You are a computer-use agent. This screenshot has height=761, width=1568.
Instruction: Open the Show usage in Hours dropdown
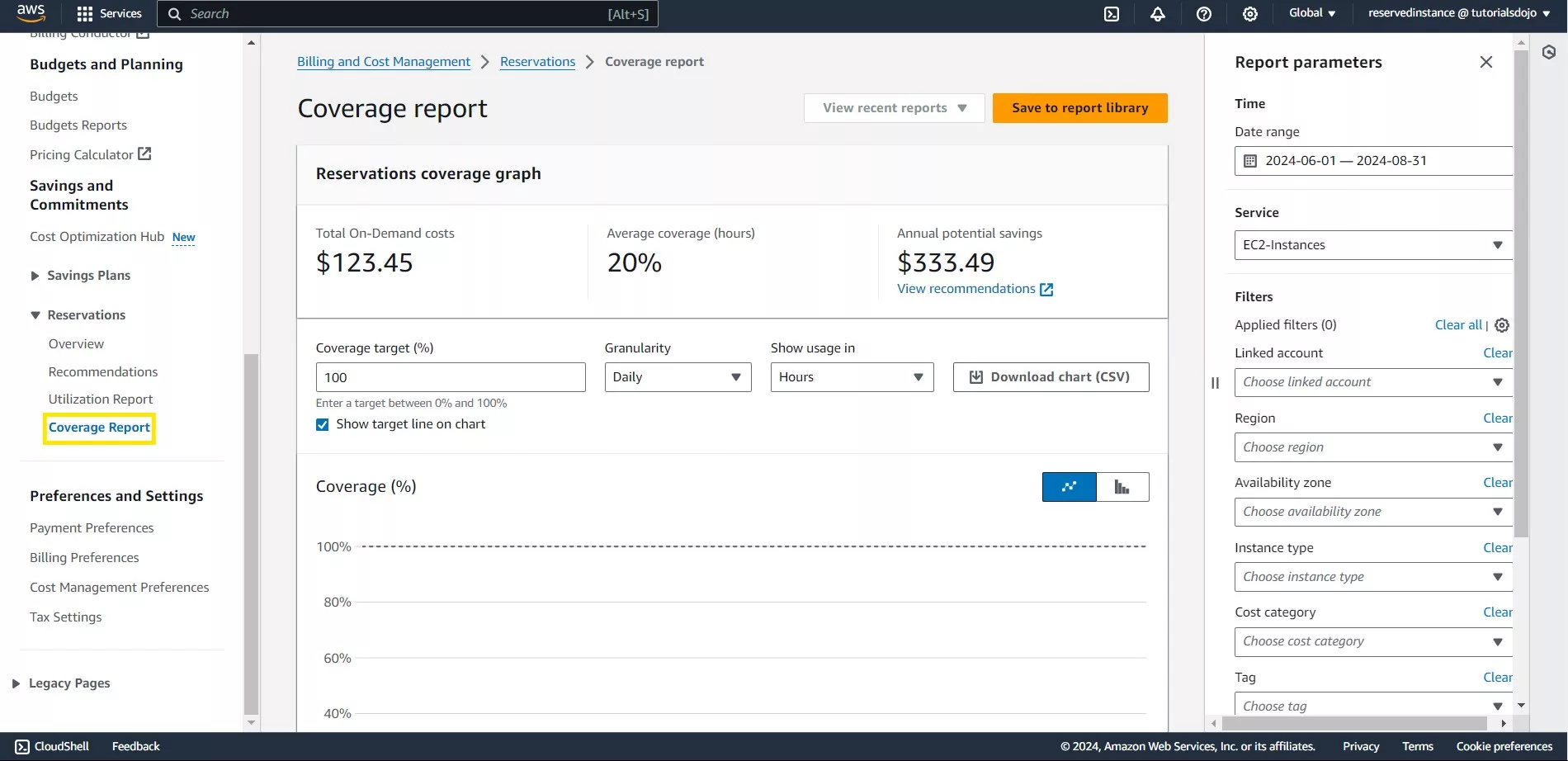[852, 377]
